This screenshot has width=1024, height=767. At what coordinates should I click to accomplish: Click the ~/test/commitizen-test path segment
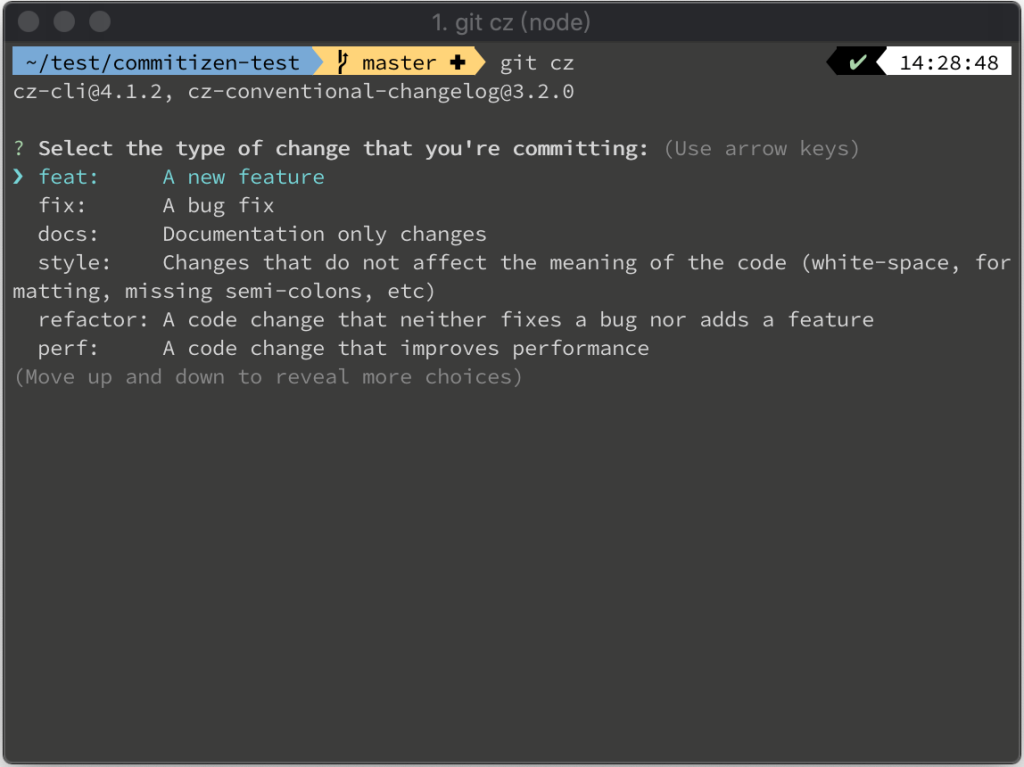tap(162, 63)
